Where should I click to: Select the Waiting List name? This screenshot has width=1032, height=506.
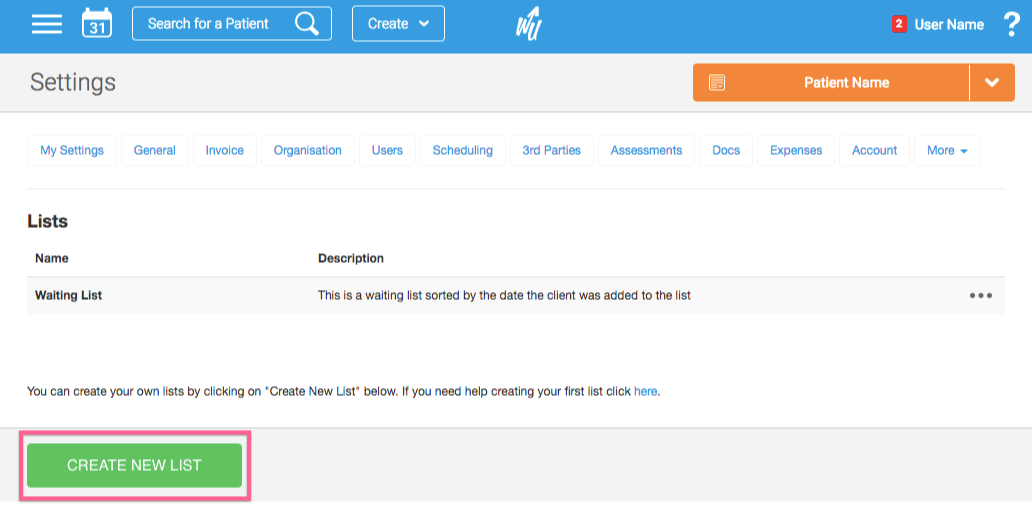coord(68,295)
